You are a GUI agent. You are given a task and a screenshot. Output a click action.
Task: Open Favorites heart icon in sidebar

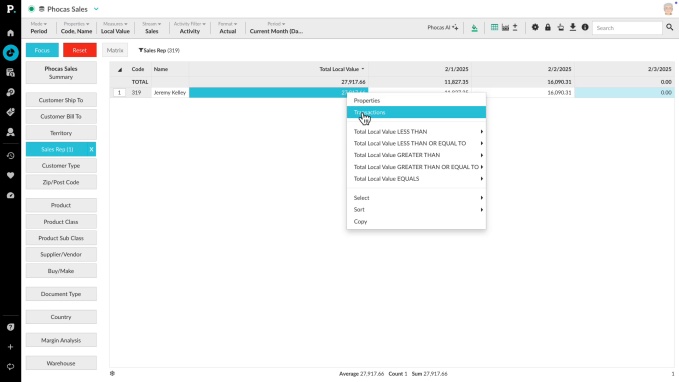pyautogui.click(x=10, y=175)
